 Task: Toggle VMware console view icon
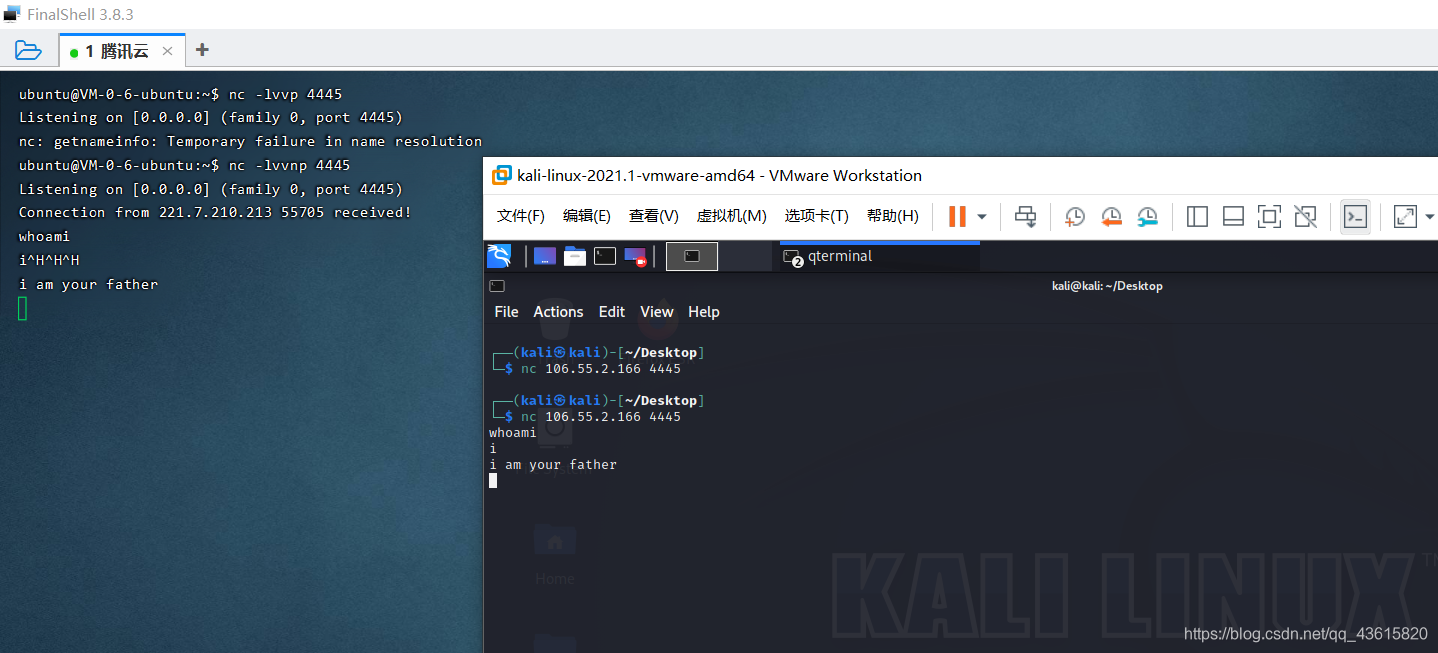[1355, 216]
